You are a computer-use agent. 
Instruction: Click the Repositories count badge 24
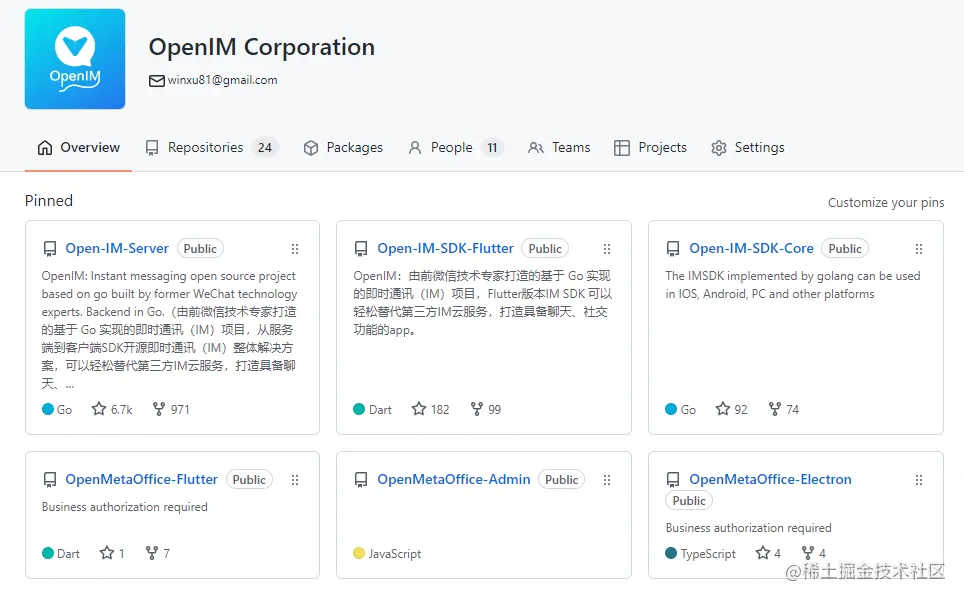[x=265, y=148]
